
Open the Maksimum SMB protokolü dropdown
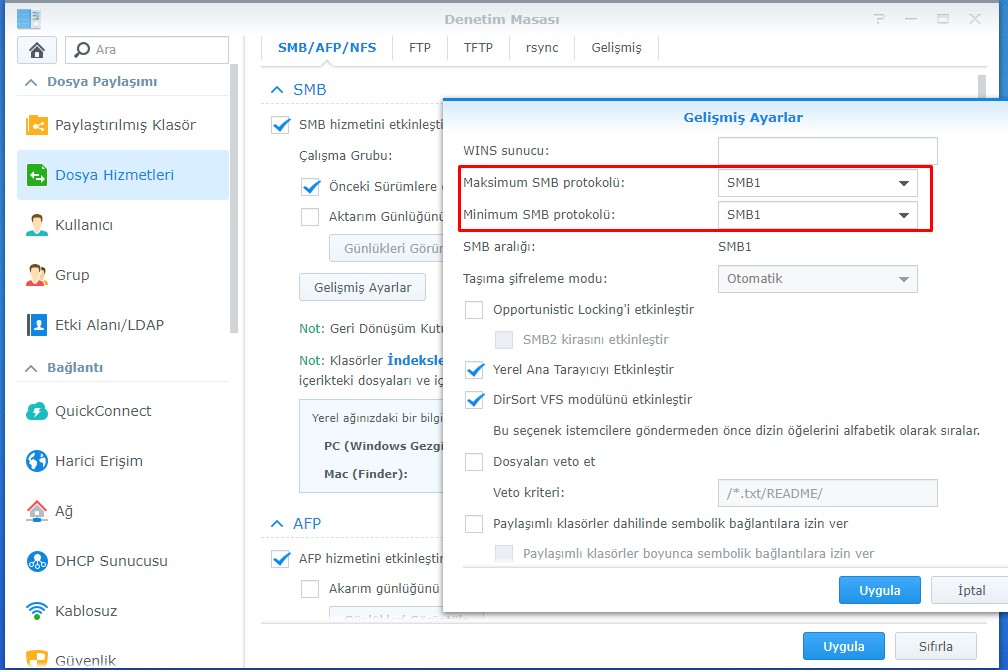click(817, 183)
